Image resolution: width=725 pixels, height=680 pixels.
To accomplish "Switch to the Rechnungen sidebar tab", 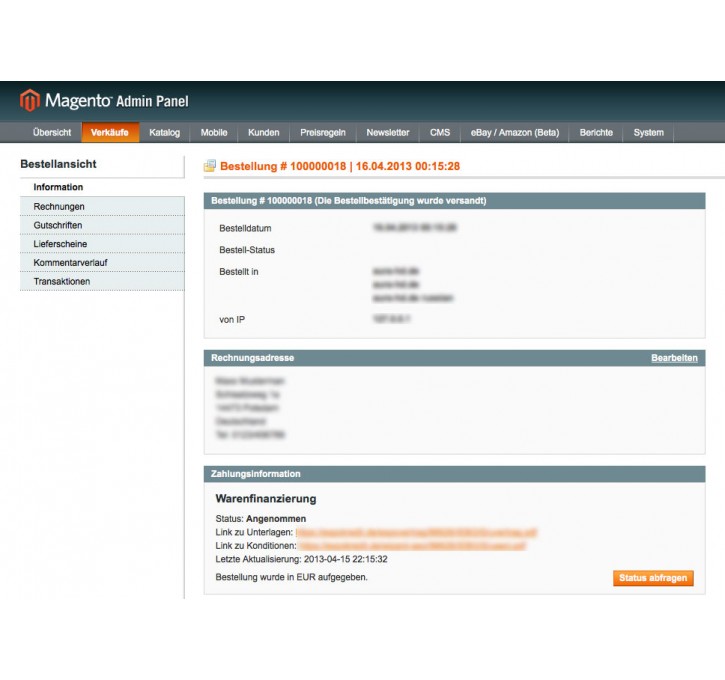I will 59,206.
